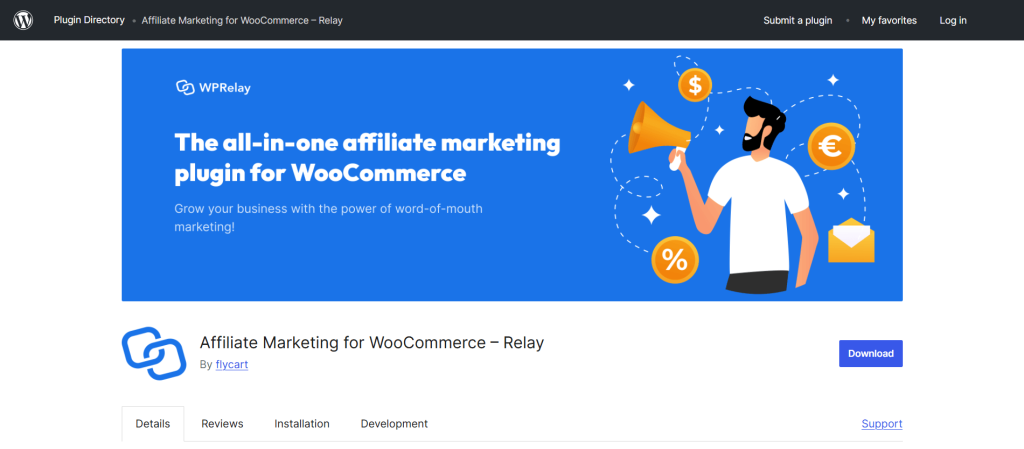Open the Plugin Directory link
The width and height of the screenshot is (1024, 449).
pyautogui.click(x=89, y=20)
